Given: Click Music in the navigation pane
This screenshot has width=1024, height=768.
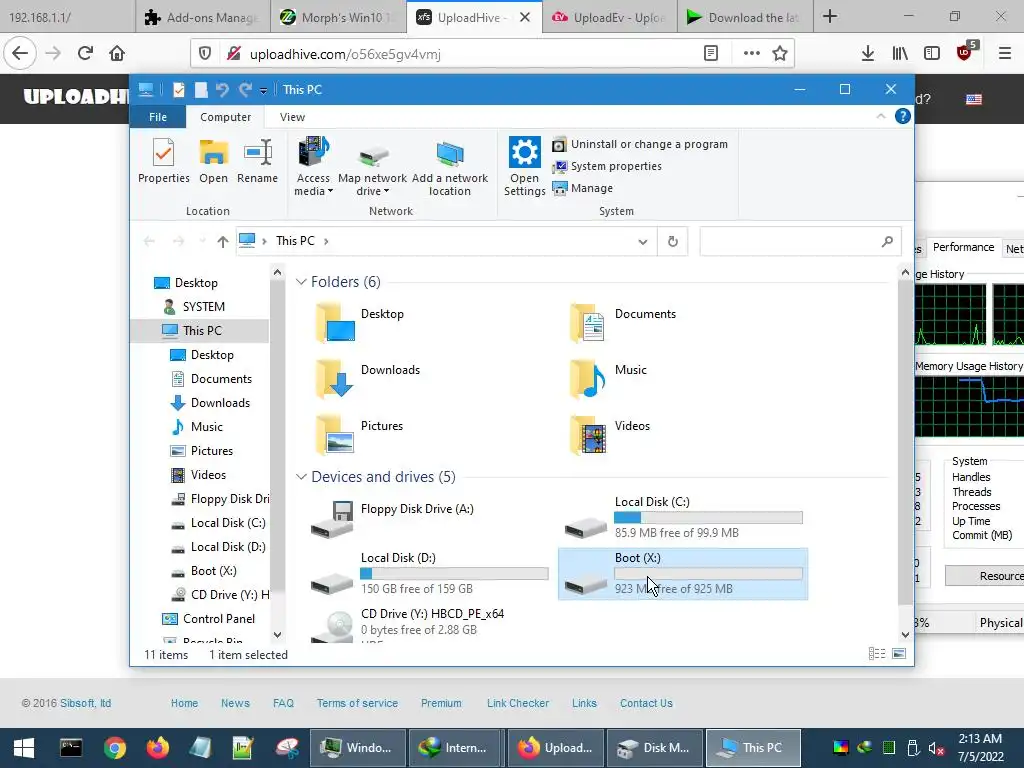Looking at the screenshot, I should [206, 427].
